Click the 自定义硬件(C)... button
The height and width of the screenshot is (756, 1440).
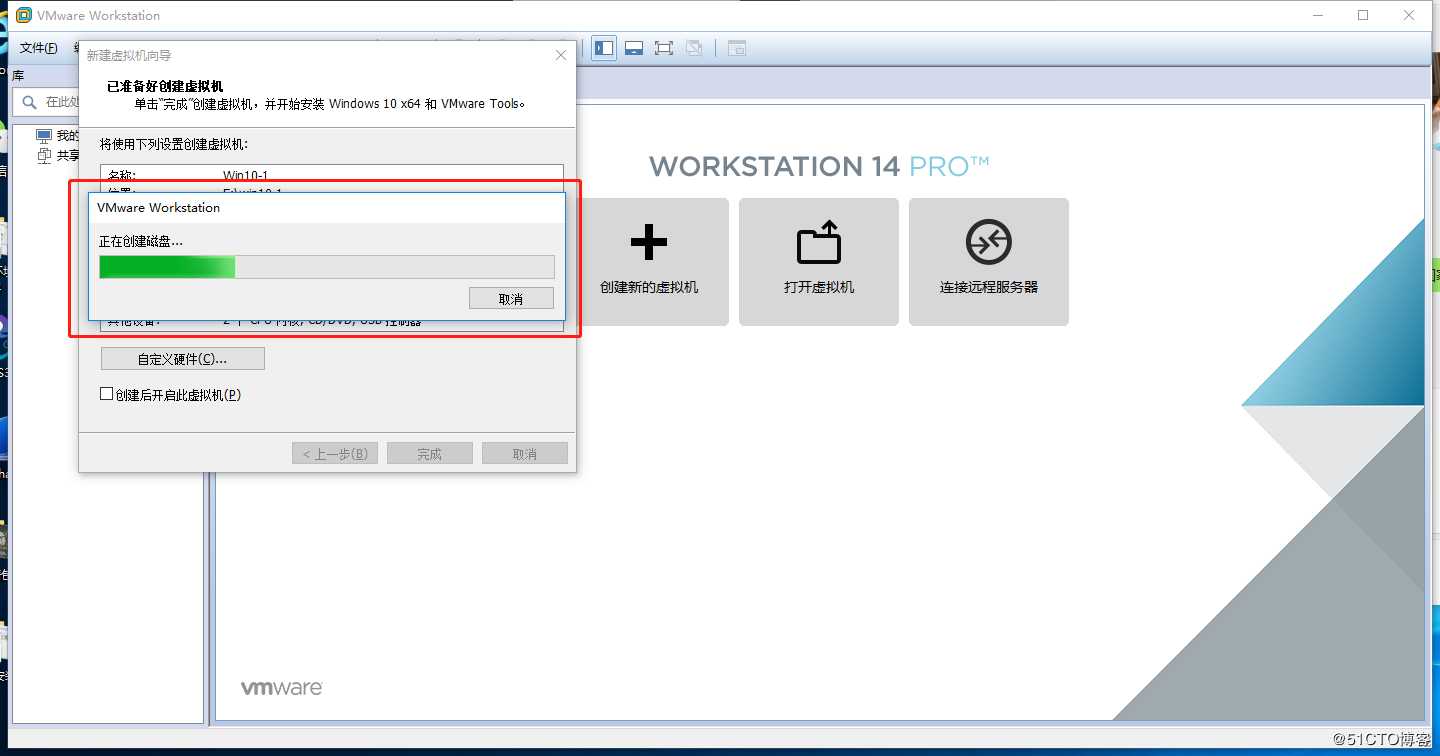pyautogui.click(x=183, y=358)
